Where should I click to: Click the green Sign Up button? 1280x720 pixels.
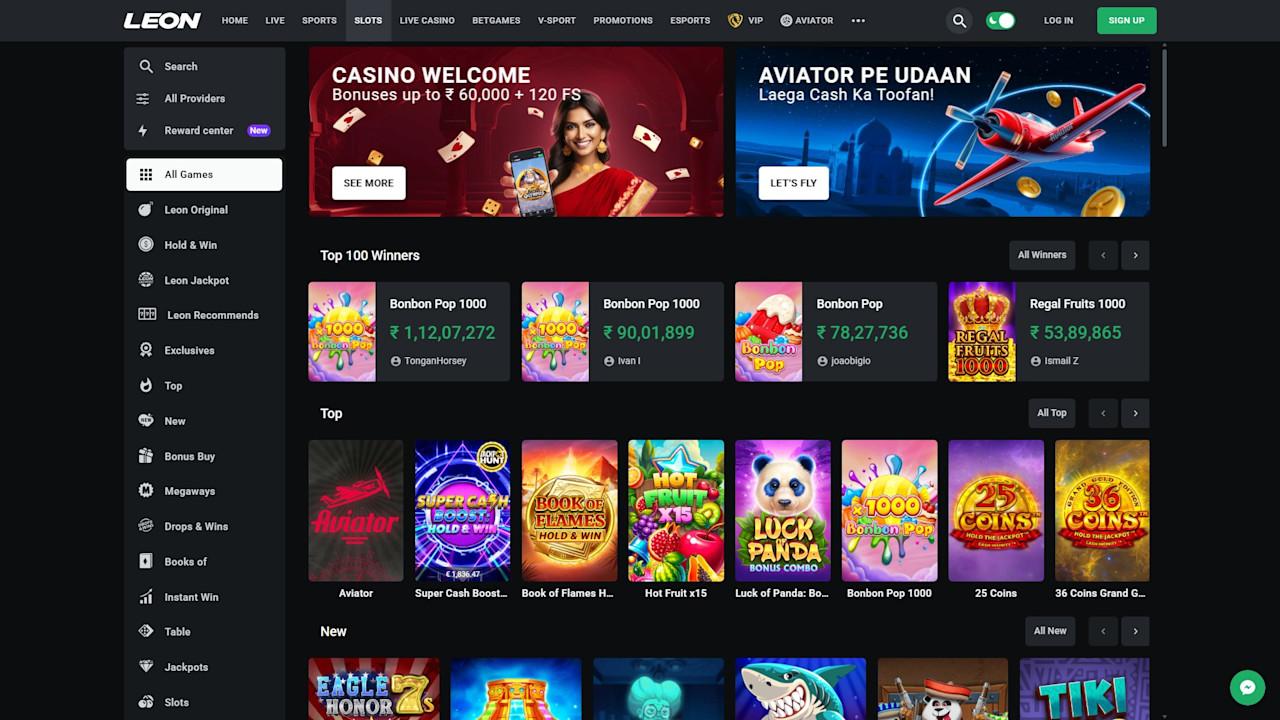[x=1126, y=20]
